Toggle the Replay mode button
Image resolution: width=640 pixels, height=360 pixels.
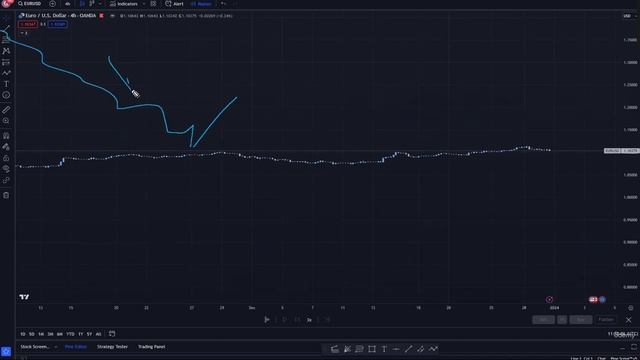click(x=201, y=4)
